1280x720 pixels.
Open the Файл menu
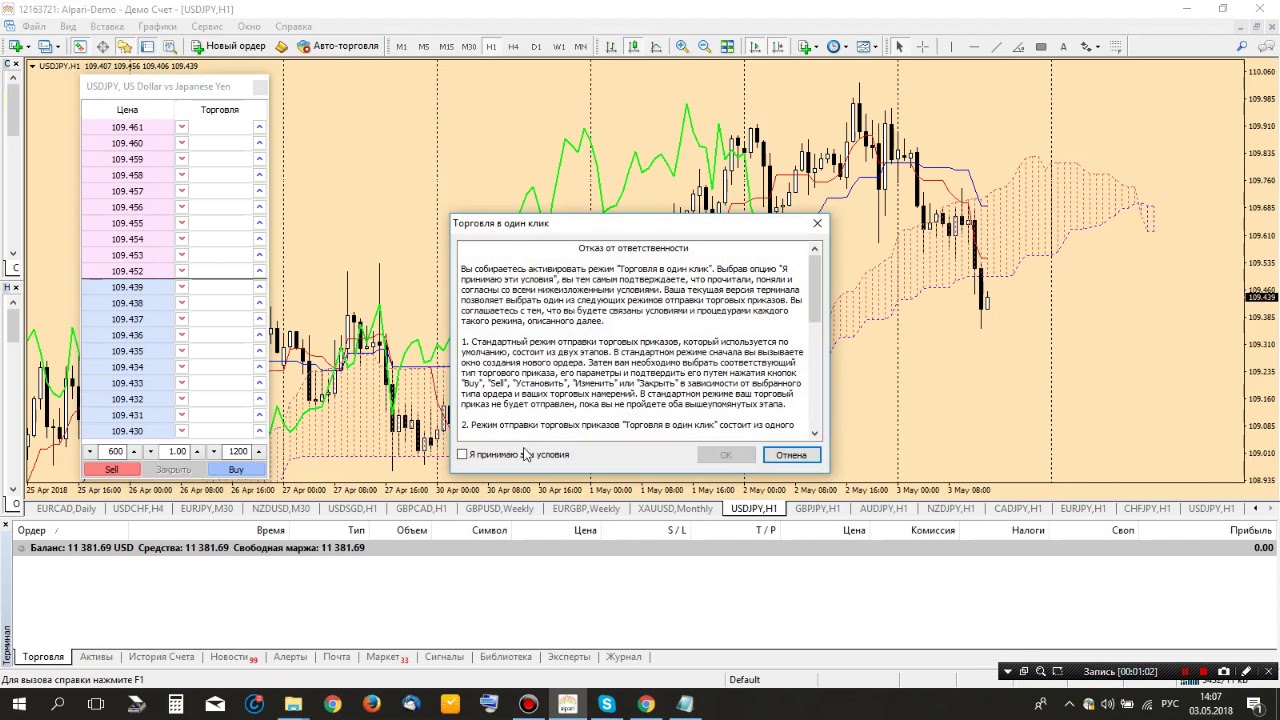pyautogui.click(x=33, y=26)
